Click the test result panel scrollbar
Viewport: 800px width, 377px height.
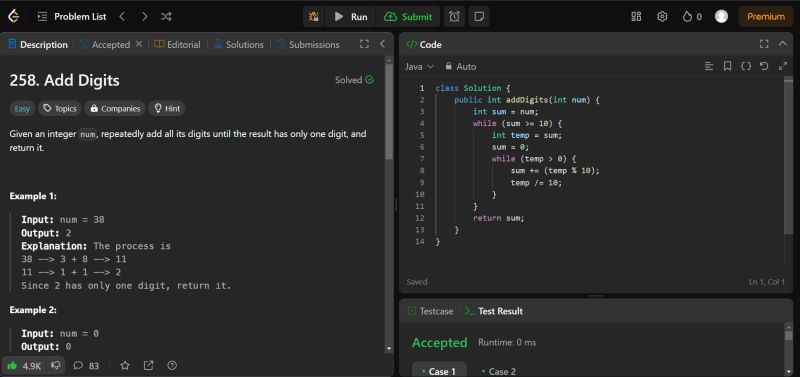[789, 336]
